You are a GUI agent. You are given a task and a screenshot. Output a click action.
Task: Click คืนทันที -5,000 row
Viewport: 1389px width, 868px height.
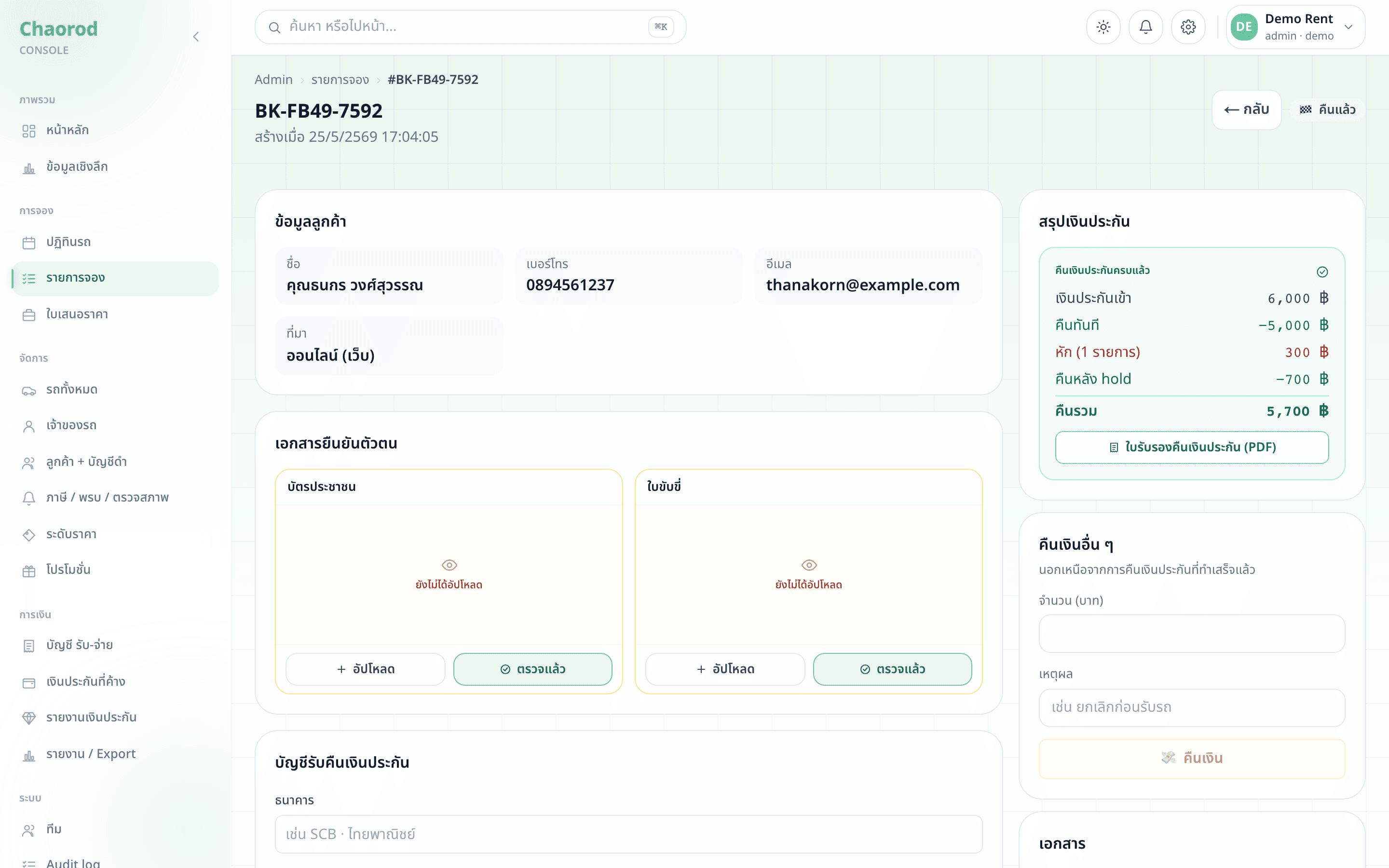[1192, 325]
